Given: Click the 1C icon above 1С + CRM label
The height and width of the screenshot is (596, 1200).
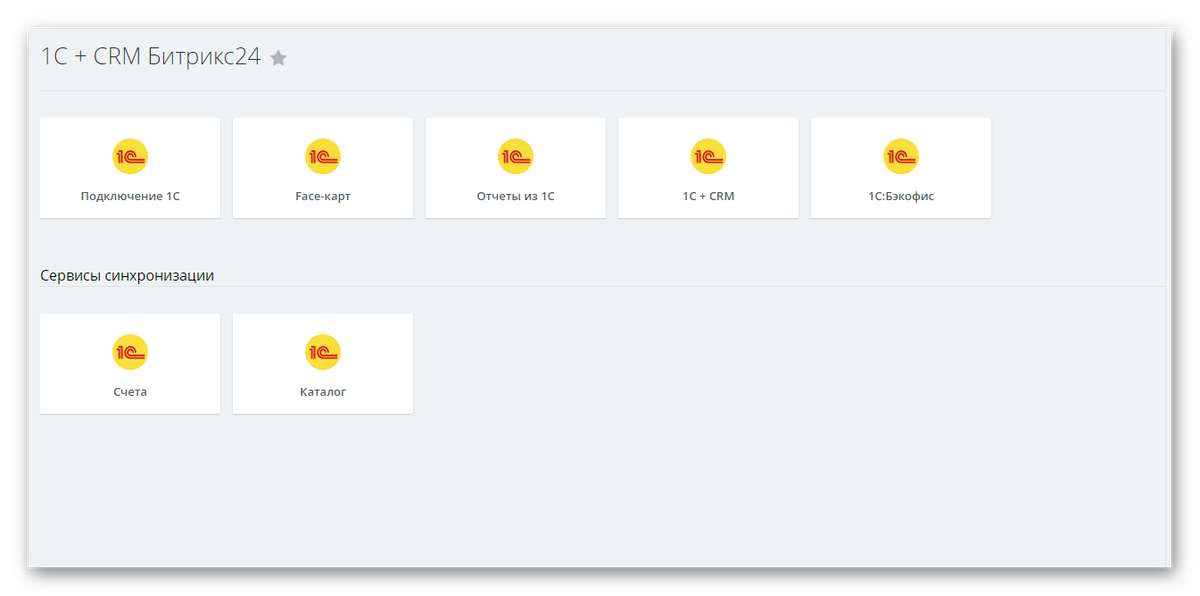Looking at the screenshot, I should (708, 156).
